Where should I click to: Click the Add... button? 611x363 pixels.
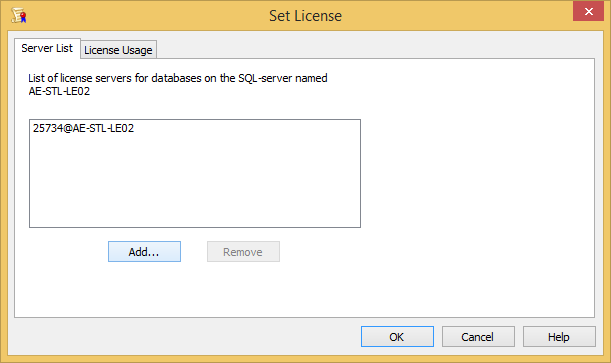[144, 252]
